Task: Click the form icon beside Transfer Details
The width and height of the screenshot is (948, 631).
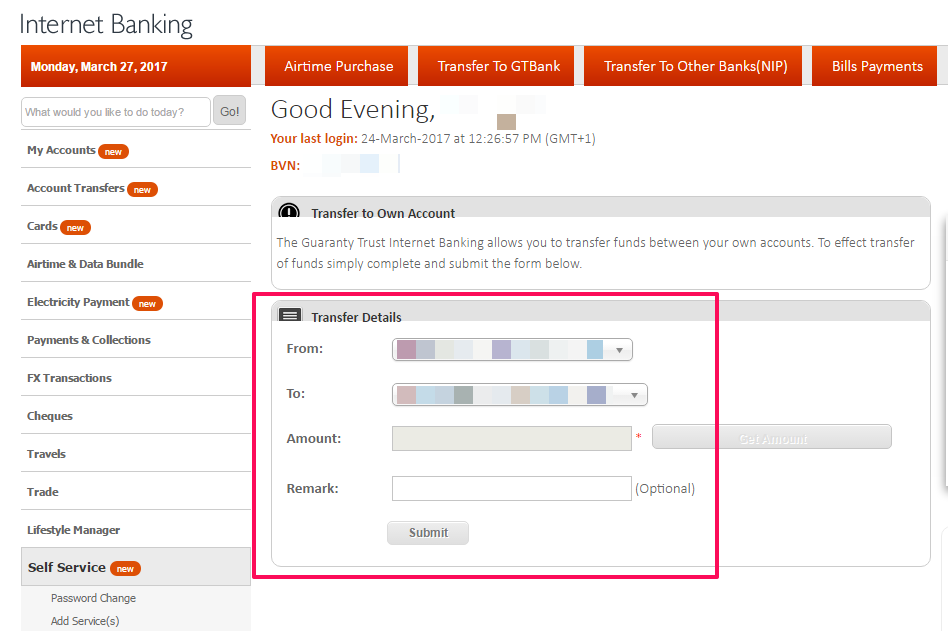Action: pos(289,314)
